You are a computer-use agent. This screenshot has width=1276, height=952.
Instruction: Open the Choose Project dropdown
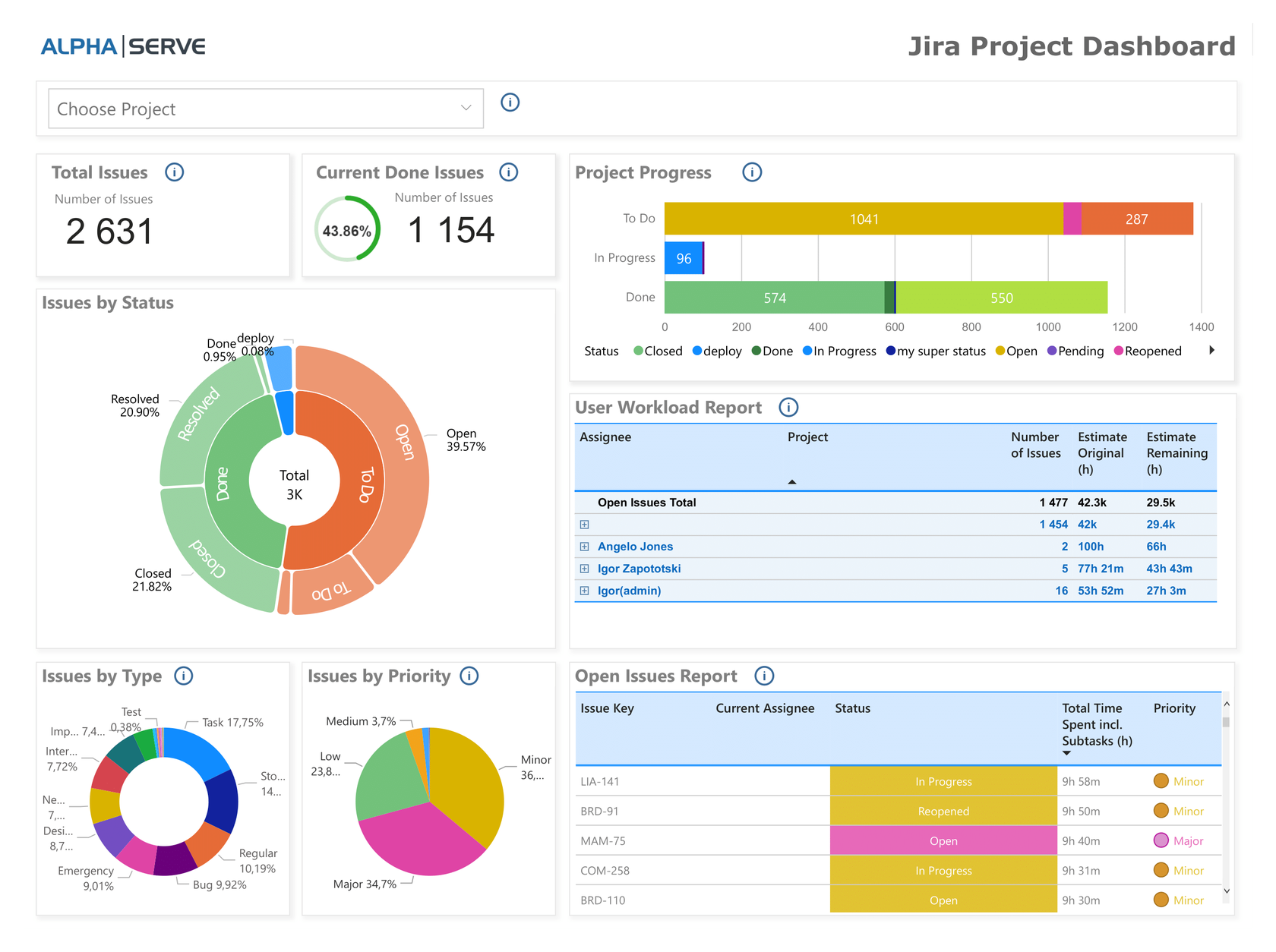tap(265, 109)
